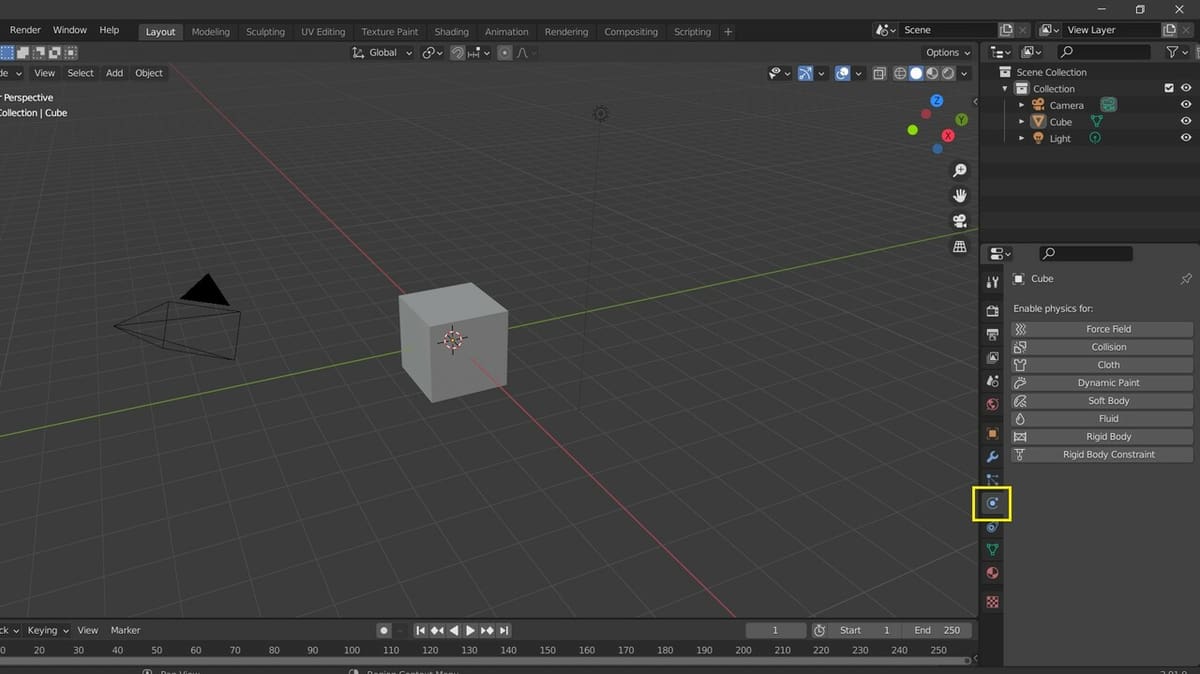The width and height of the screenshot is (1200, 674).
Task: Click the Y axis navigation gizmo bubble
Action: (961, 120)
